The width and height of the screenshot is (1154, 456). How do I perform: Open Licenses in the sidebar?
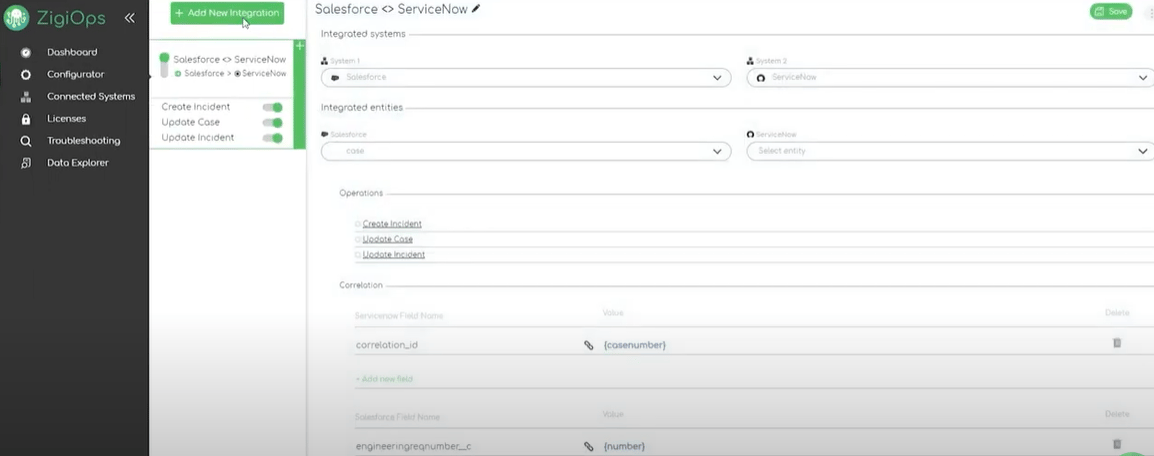(x=66, y=118)
